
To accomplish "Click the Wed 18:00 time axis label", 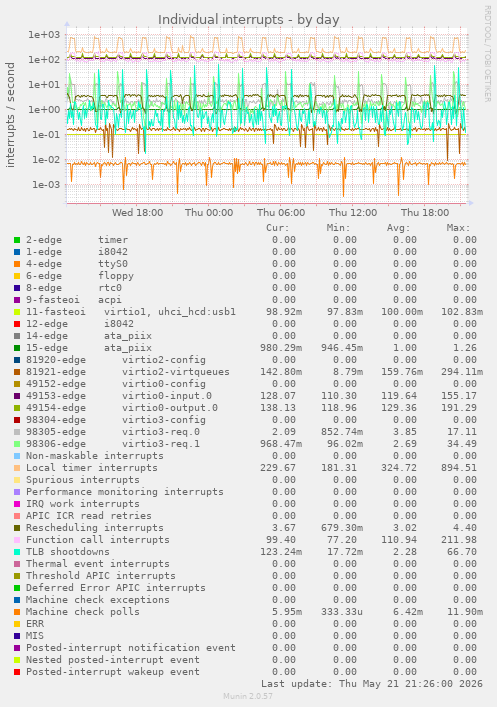I will click(x=138, y=212).
